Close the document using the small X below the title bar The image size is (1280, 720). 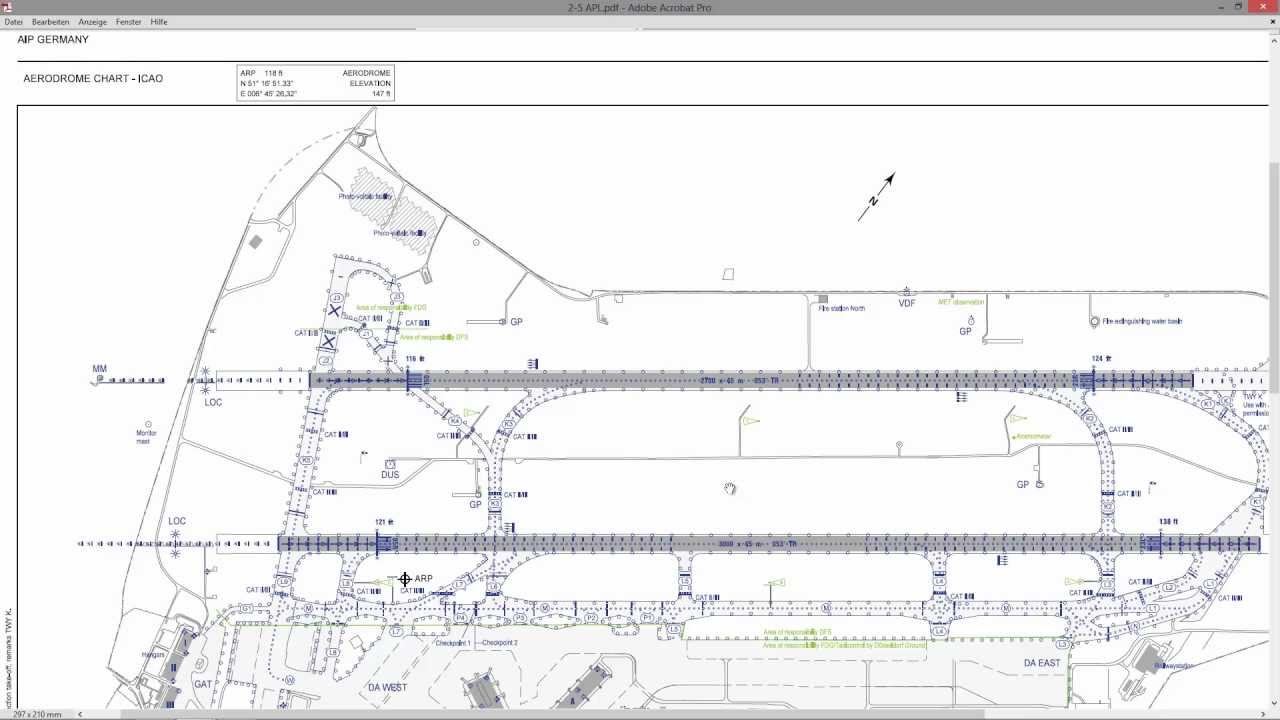click(x=1273, y=22)
